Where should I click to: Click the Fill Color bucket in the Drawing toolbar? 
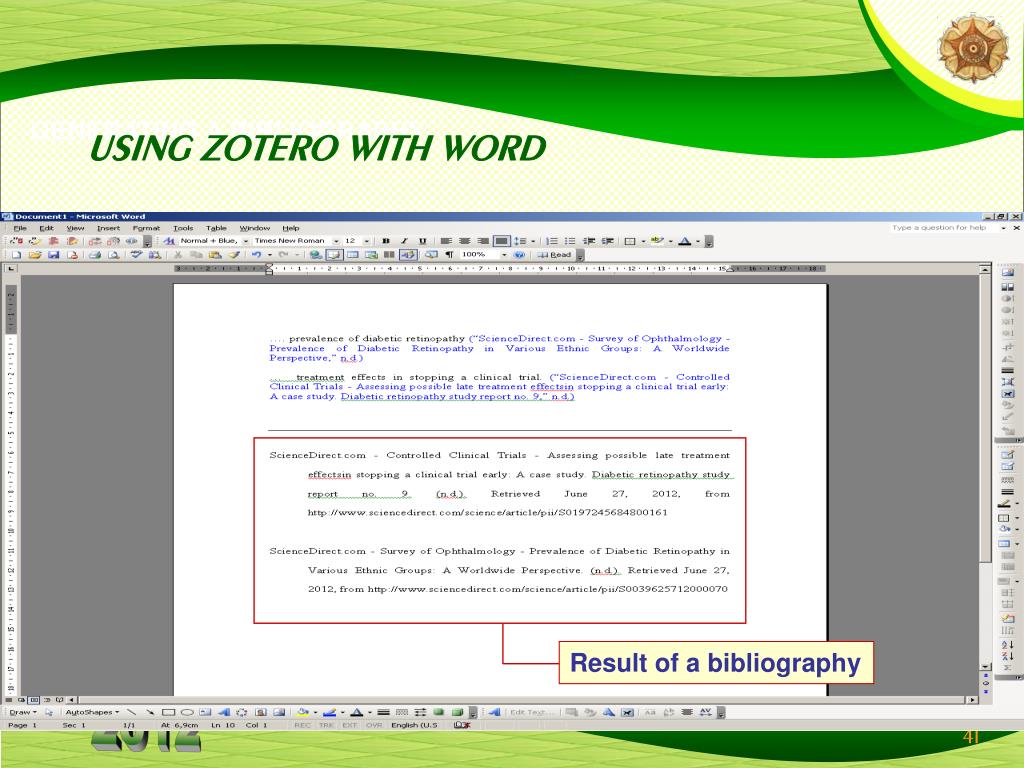tap(302, 712)
